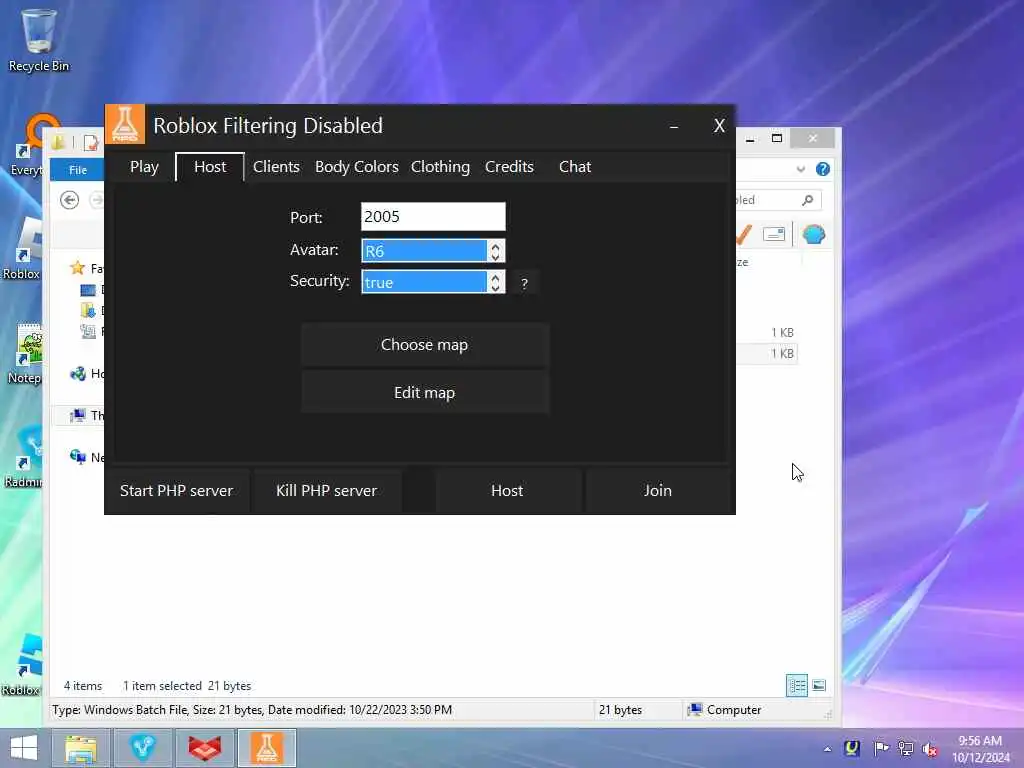This screenshot has width=1024, height=768.
Task: Close the Roblox Filtering Disabled launcher
Action: click(719, 126)
